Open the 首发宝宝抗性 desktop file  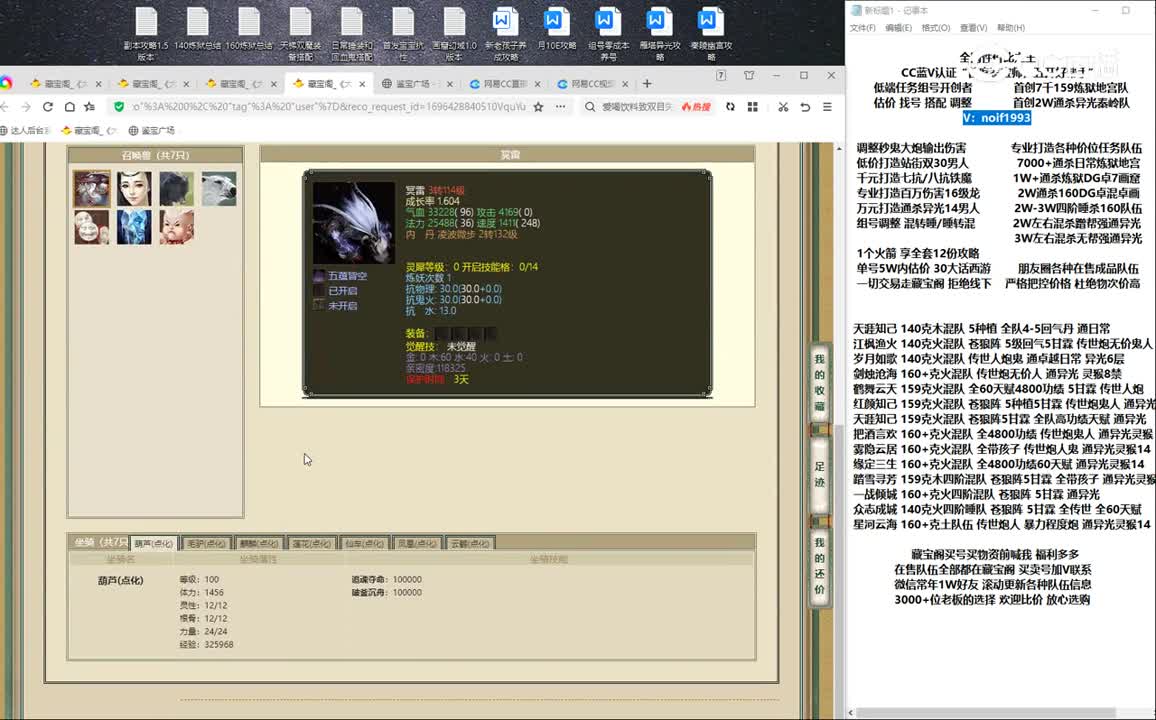tap(403, 35)
